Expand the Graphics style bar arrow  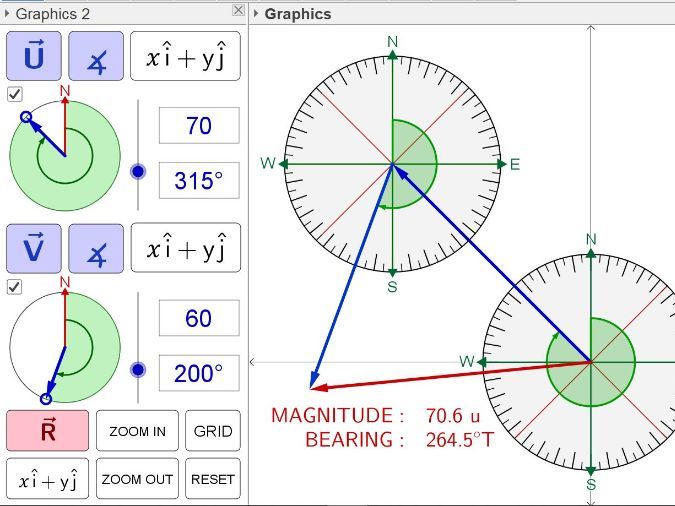tap(256, 13)
